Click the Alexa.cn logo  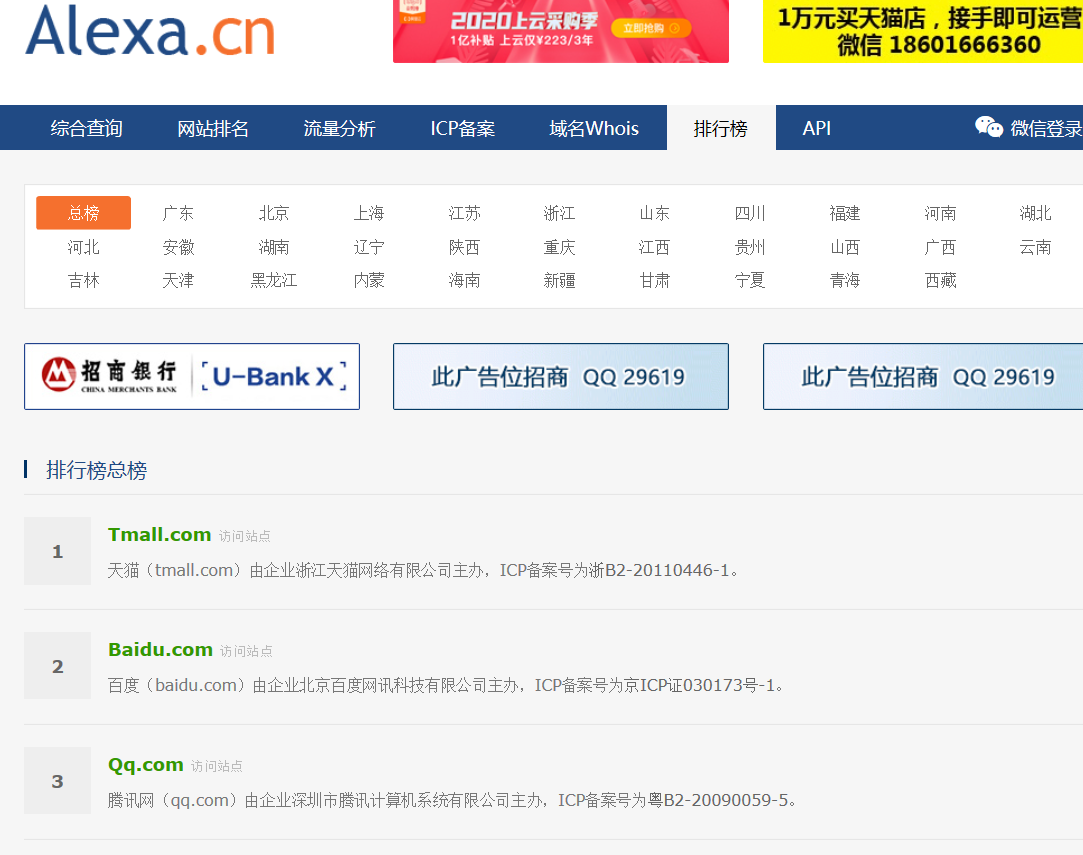[150, 30]
